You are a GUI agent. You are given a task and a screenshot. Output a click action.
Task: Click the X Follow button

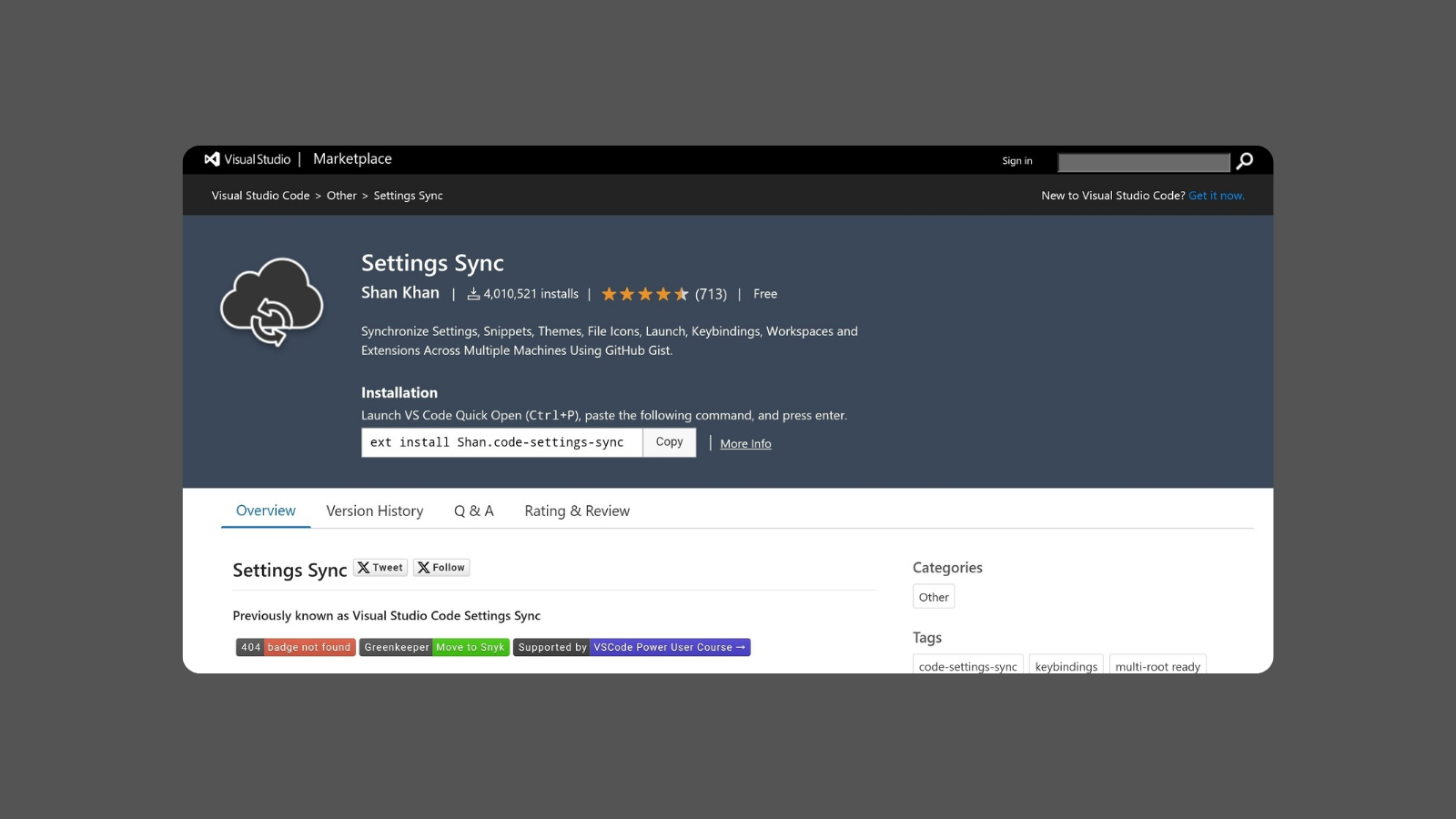pyautogui.click(x=441, y=568)
